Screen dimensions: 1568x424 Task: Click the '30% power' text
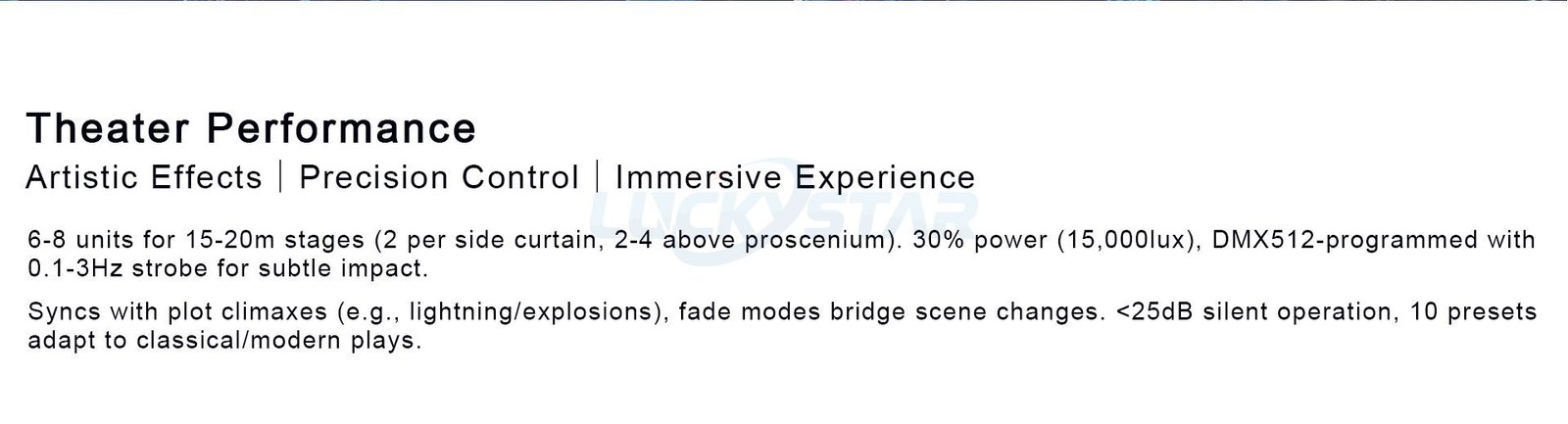[x=976, y=240]
